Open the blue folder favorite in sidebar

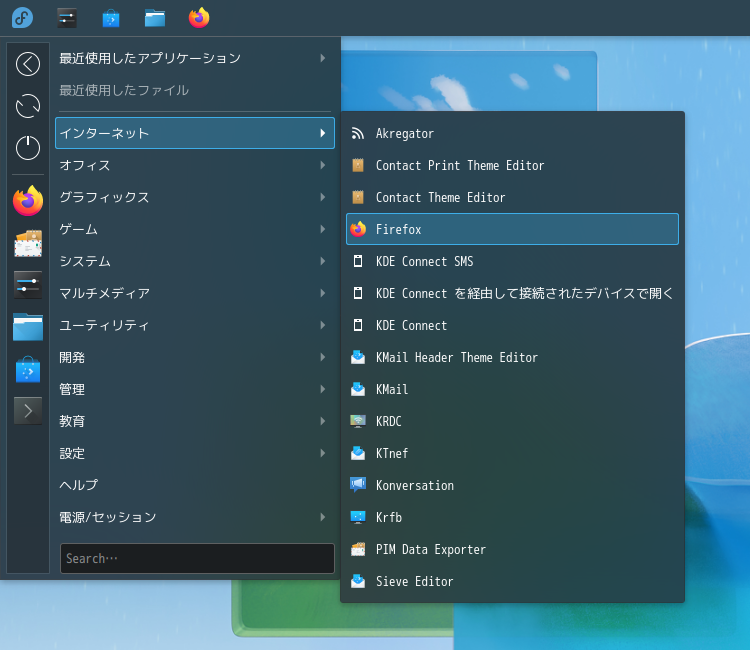click(x=28, y=327)
